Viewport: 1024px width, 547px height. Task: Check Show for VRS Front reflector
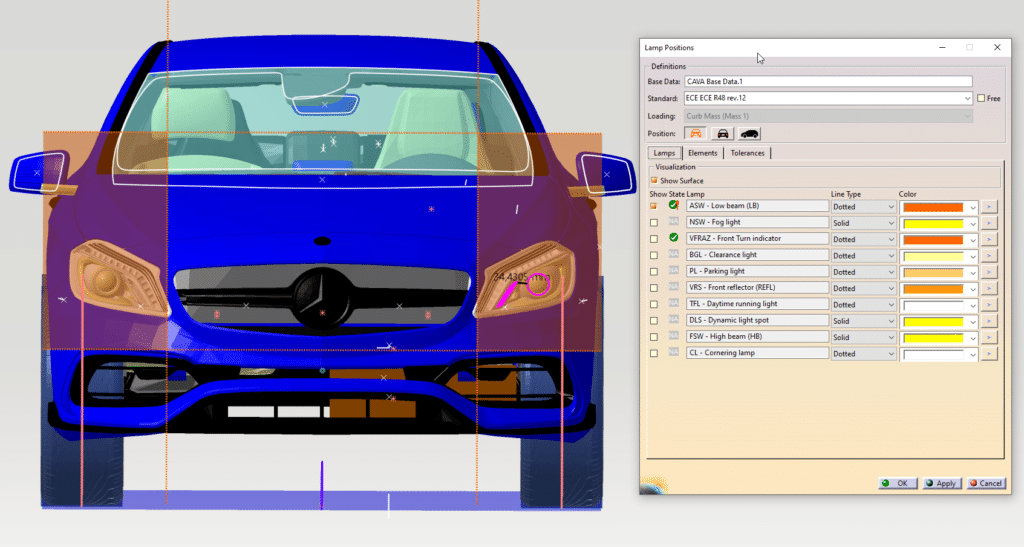(x=654, y=288)
